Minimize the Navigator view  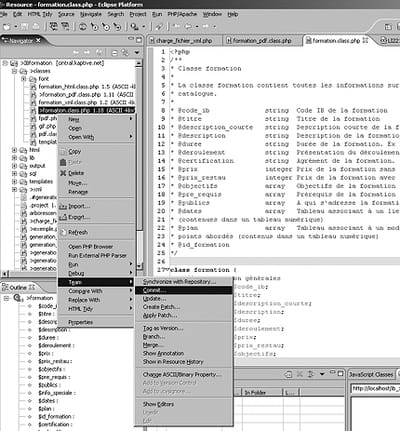131,39
